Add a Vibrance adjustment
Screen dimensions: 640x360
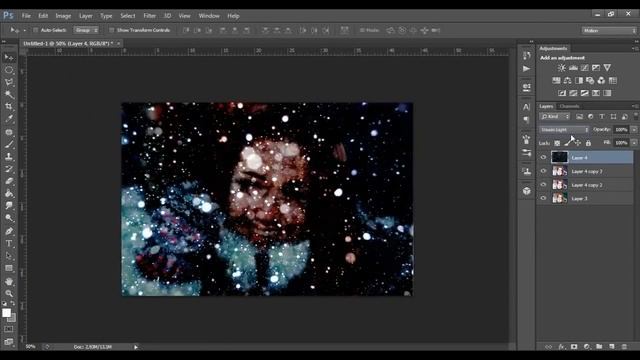pos(607,68)
